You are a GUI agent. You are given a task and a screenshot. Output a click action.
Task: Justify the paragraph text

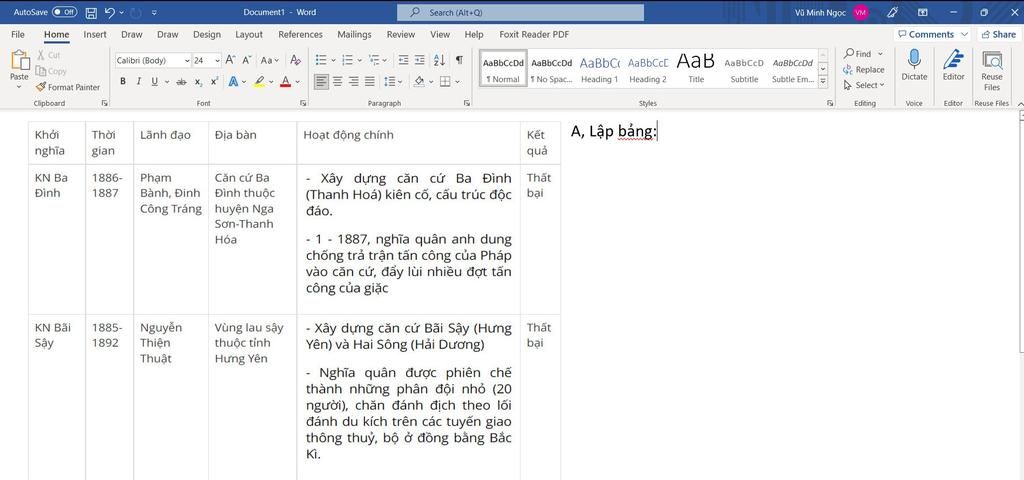tap(370, 82)
